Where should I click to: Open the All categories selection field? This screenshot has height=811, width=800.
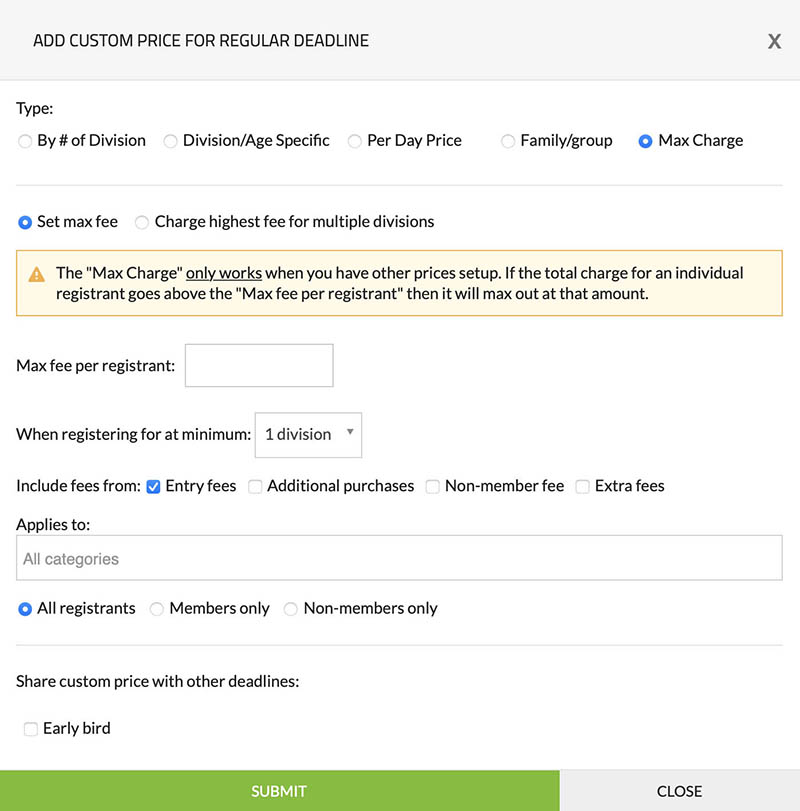pyautogui.click(x=399, y=559)
